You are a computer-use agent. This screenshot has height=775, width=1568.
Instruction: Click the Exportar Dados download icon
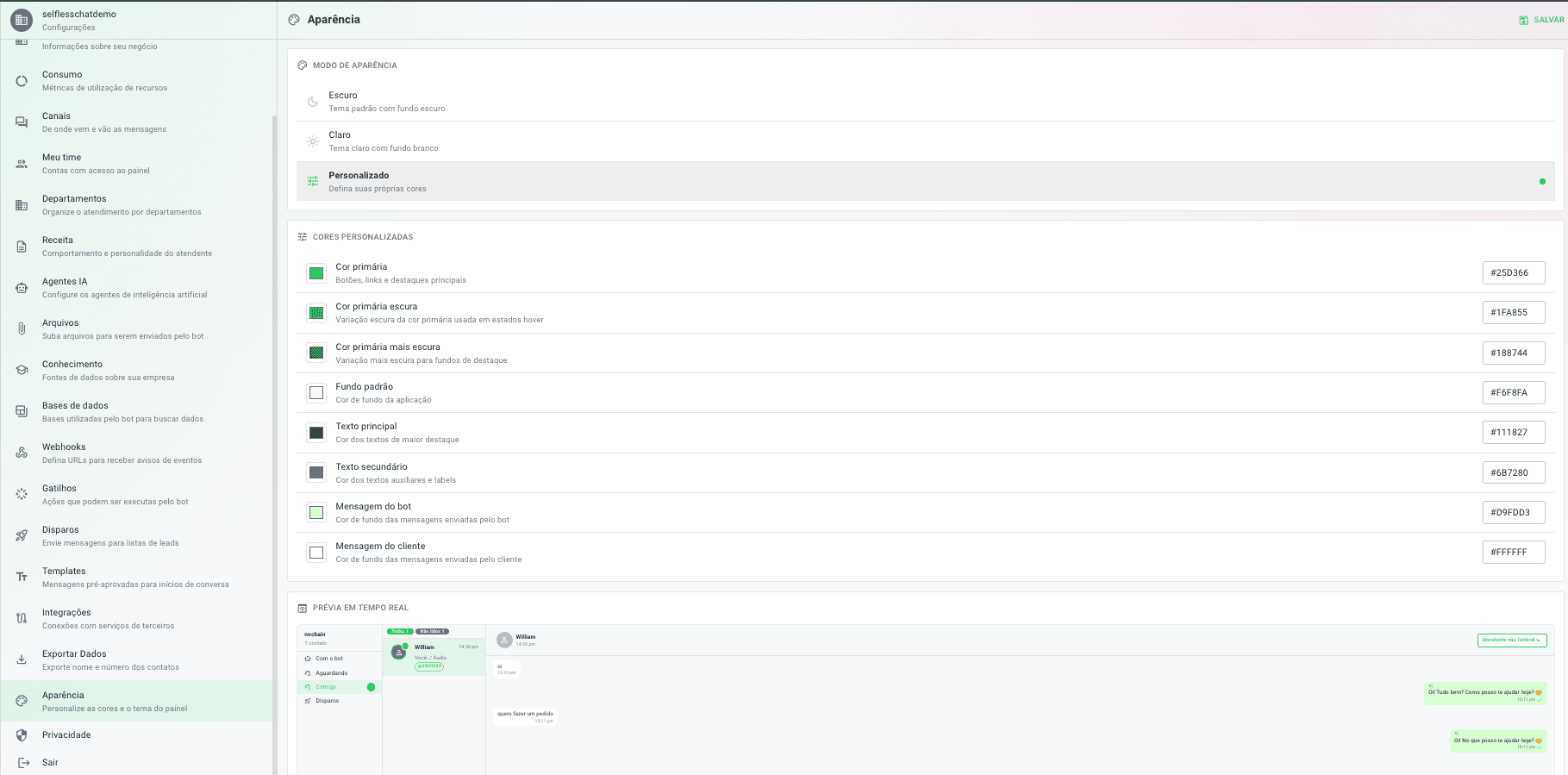[x=22, y=659]
